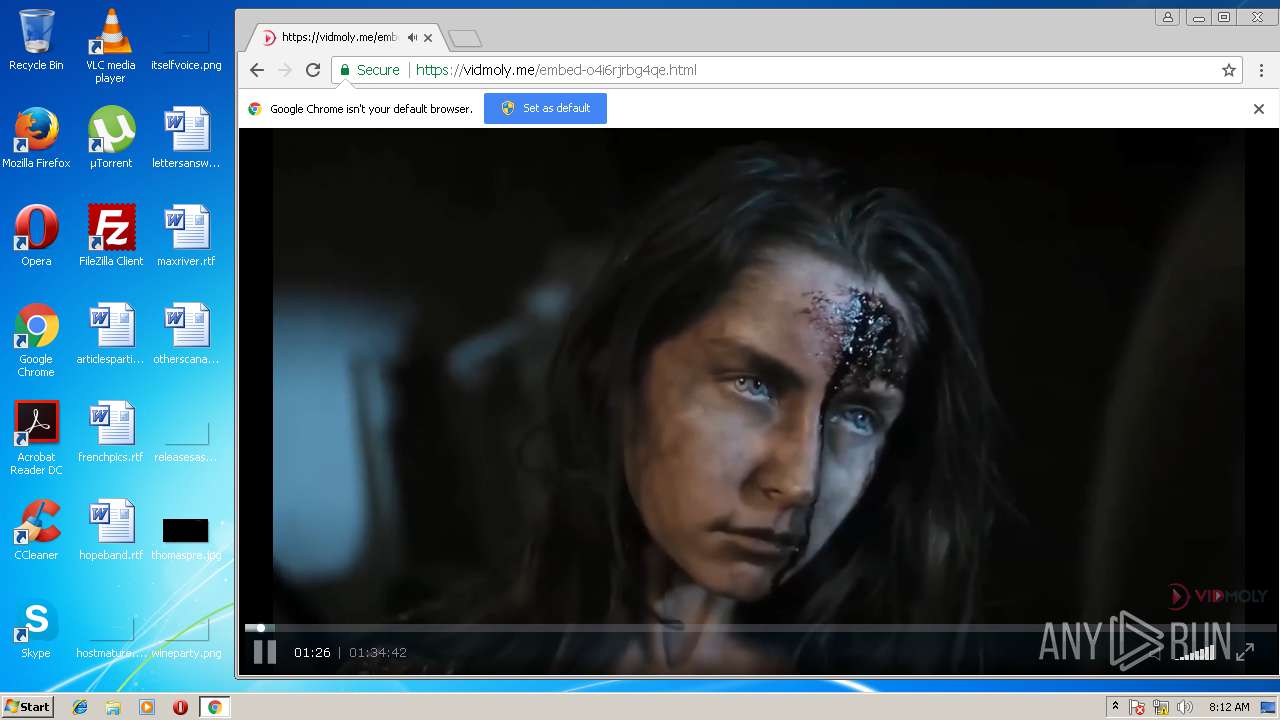The image size is (1280, 720).
Task: Enter fullscreen mode in the video player
Action: tap(1245, 652)
